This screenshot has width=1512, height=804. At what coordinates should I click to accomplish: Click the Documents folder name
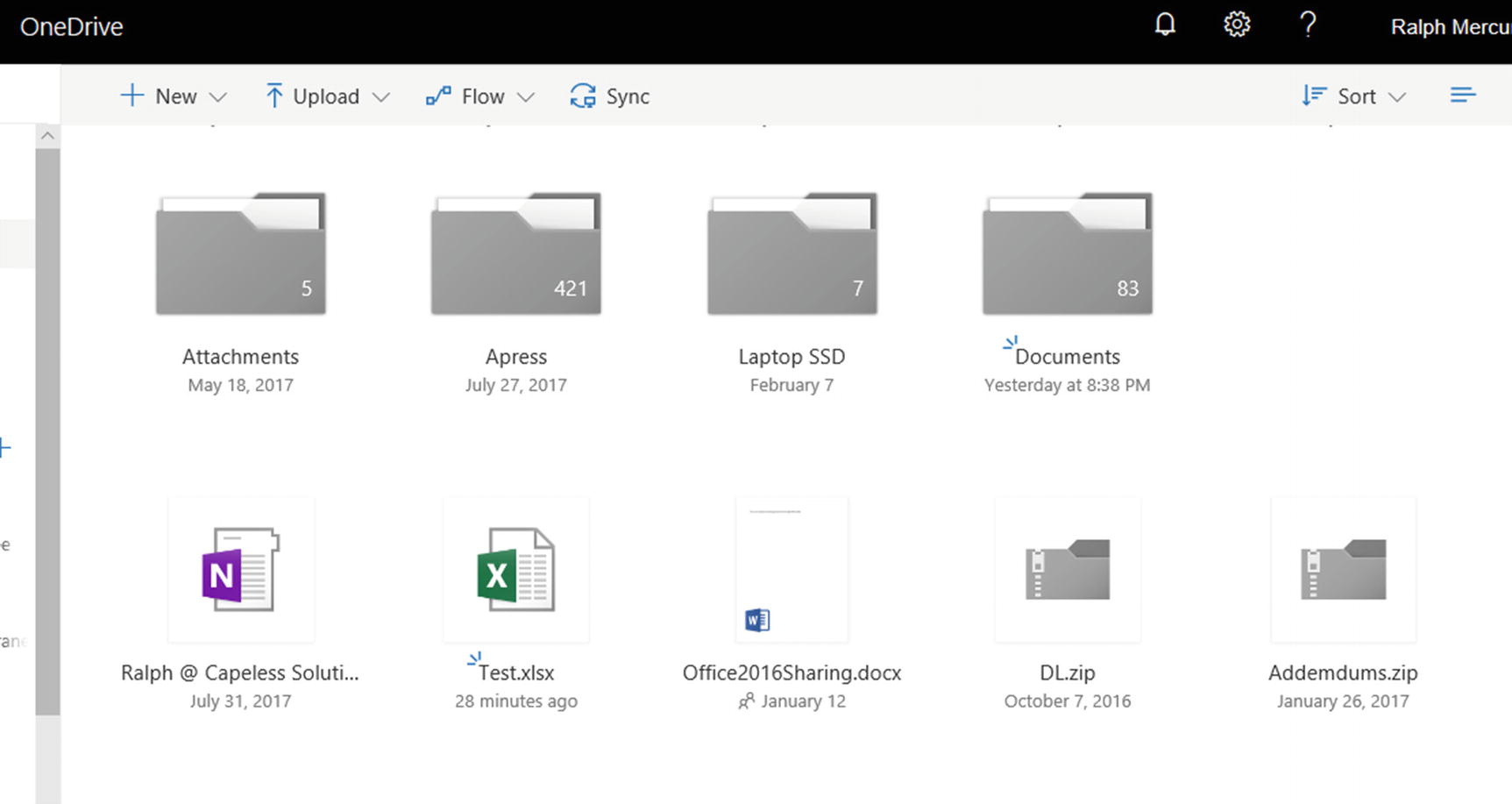point(1068,357)
